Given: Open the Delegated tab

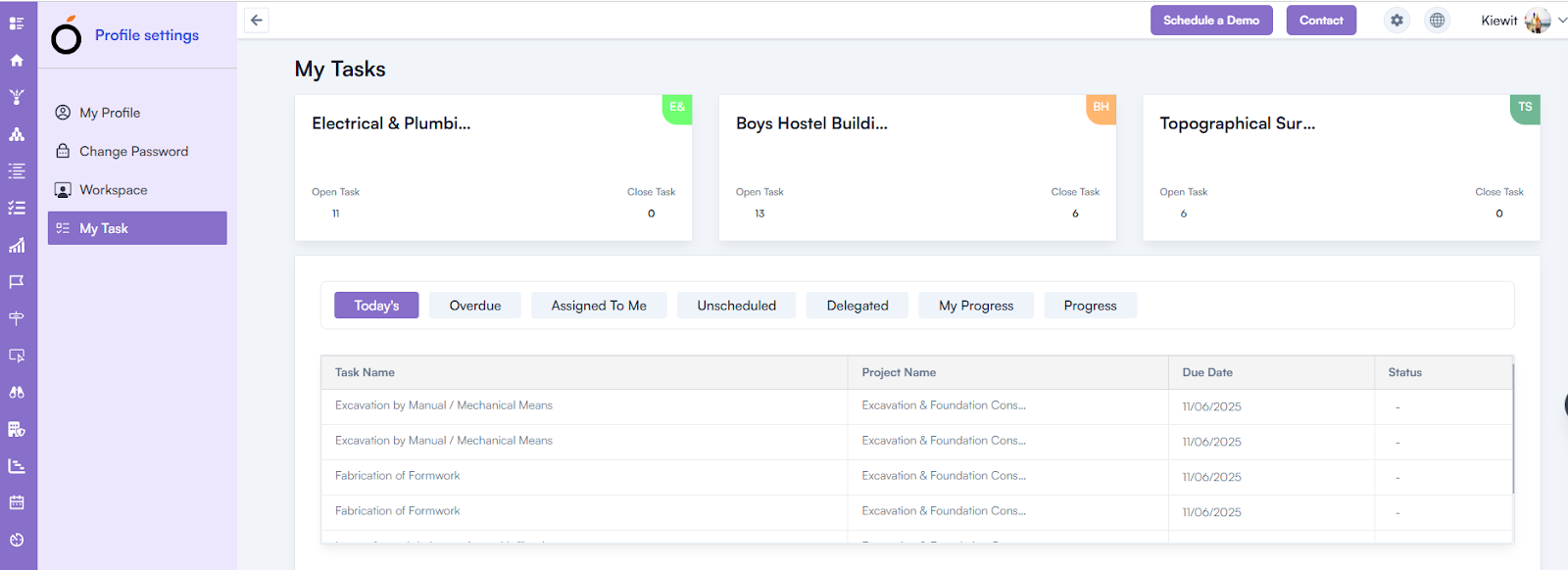Looking at the screenshot, I should (x=857, y=306).
